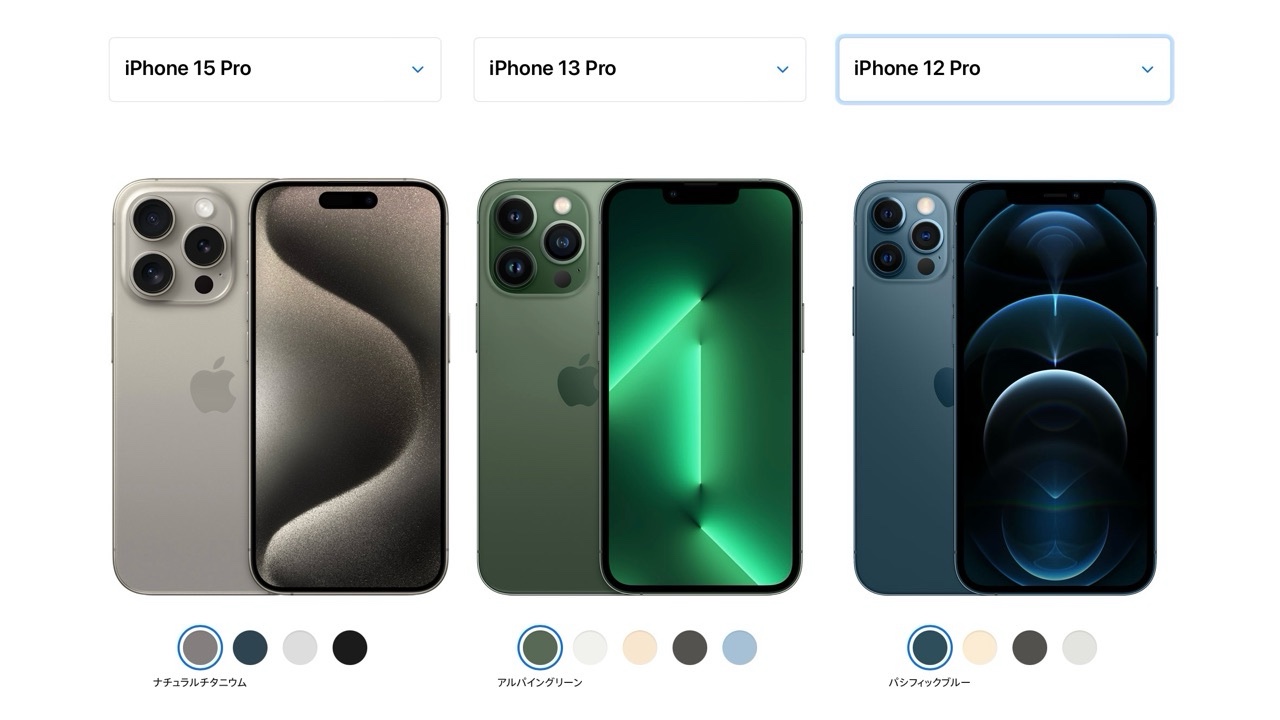Choose sierra blue swatch for iPhone 13 Pro

[740, 648]
